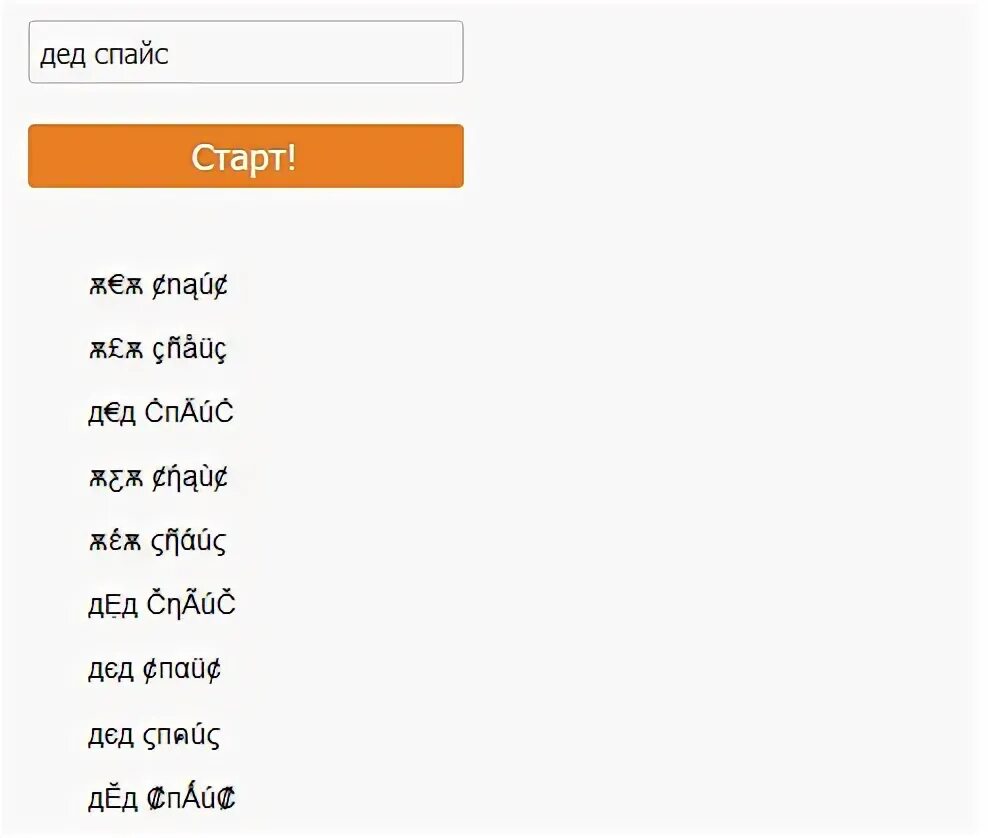Click the word 'дед' inside the input box
This screenshot has width=988, height=838.
click(x=62, y=55)
